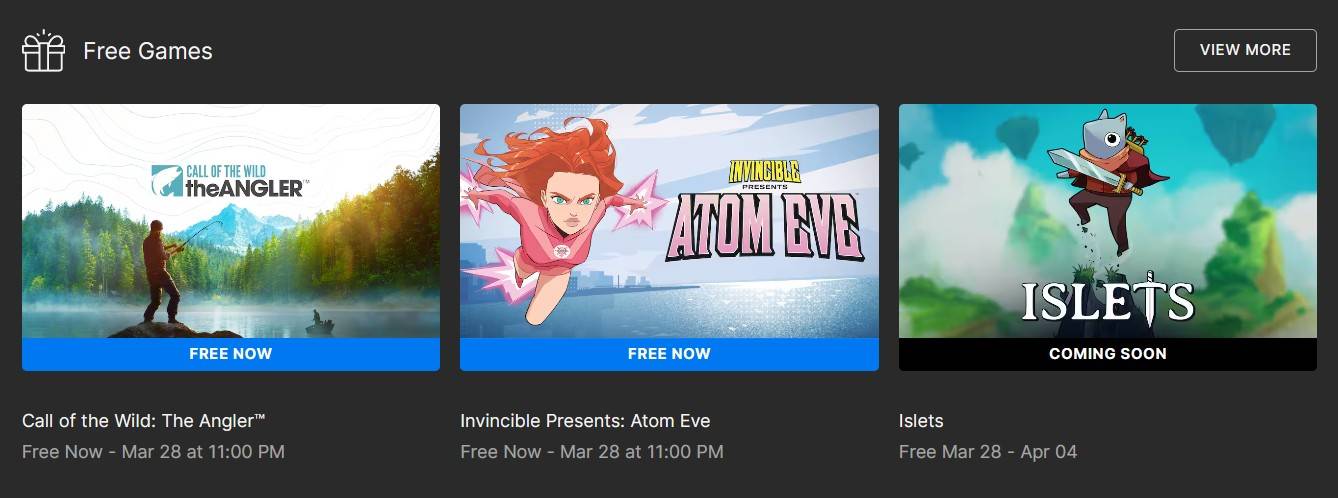Click the Free Games heading
Screen dimensions: 1338x498
(x=148, y=51)
